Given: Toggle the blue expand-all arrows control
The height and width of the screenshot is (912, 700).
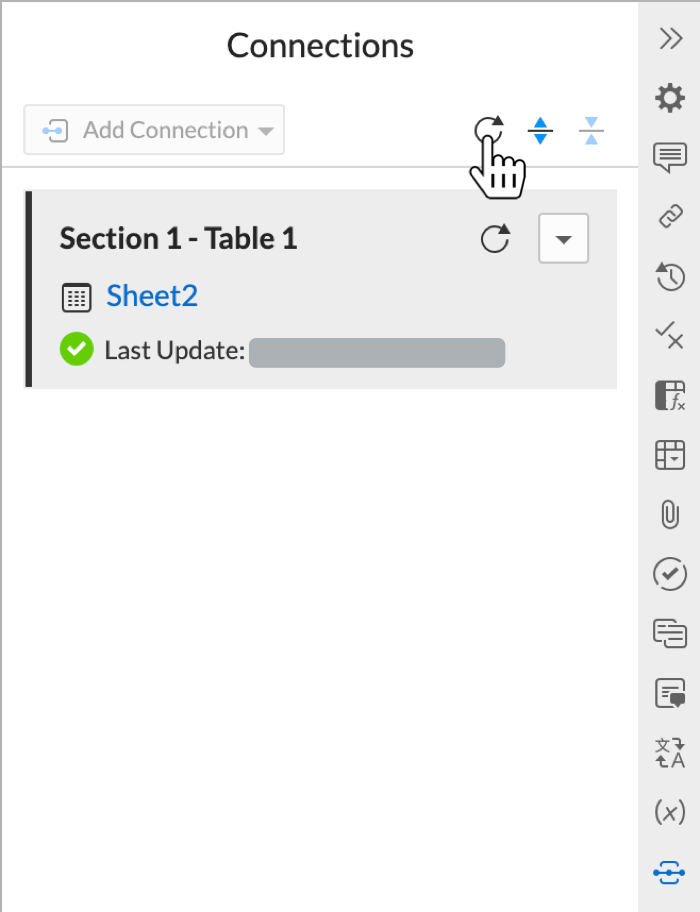Looking at the screenshot, I should point(540,130).
